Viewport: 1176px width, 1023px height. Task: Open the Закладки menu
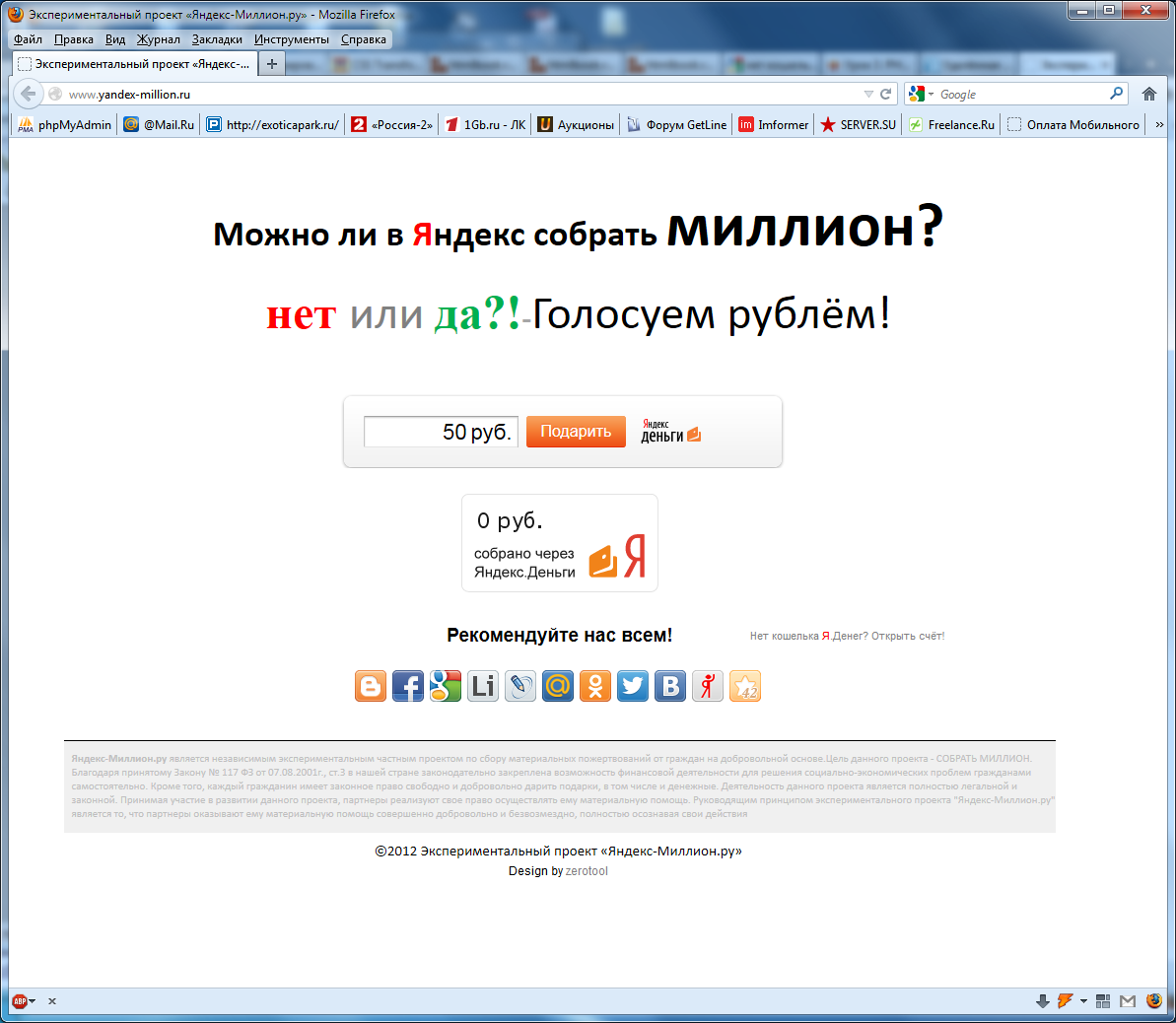point(217,38)
